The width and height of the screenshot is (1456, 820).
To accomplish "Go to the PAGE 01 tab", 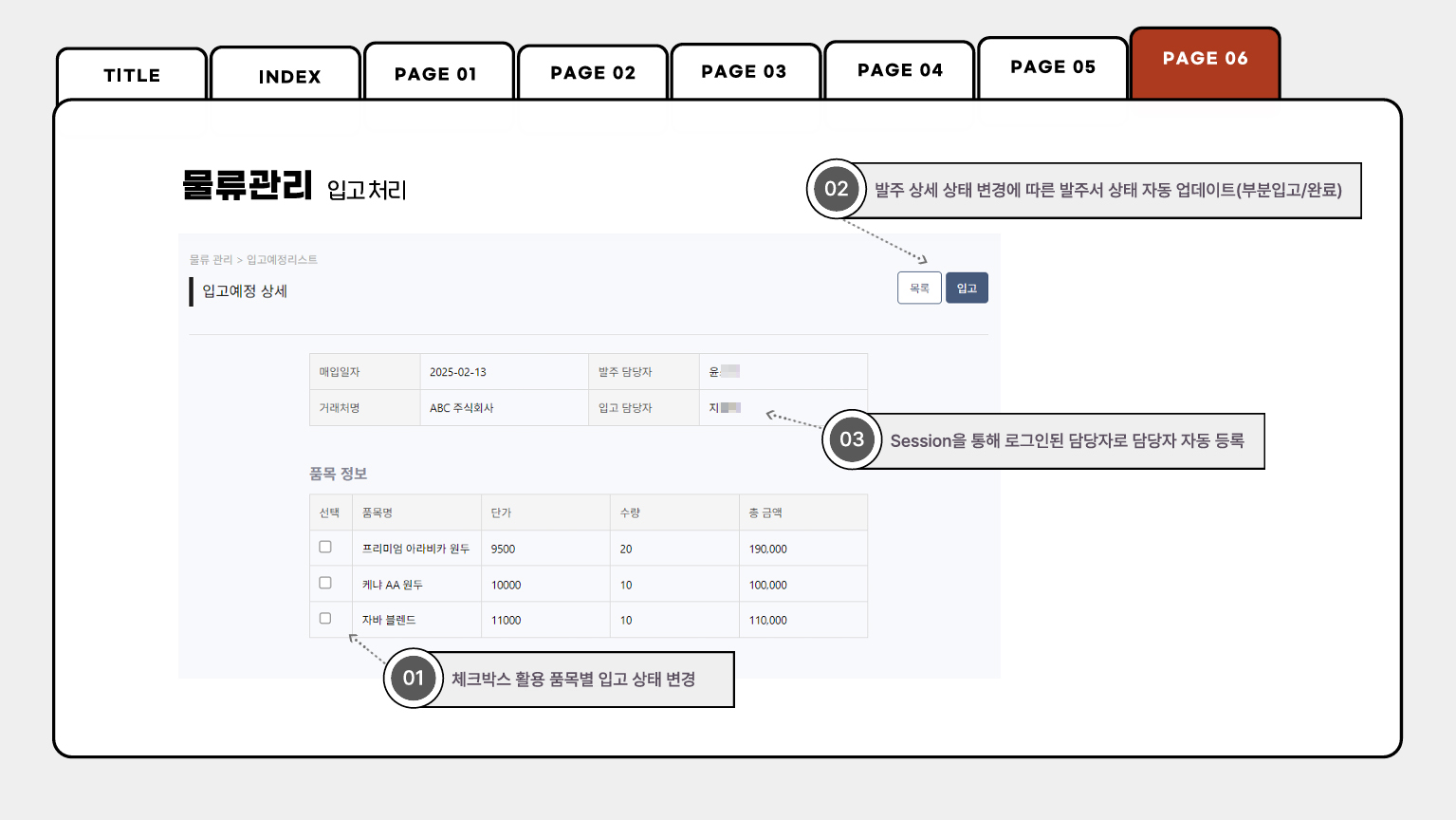I will point(435,74).
